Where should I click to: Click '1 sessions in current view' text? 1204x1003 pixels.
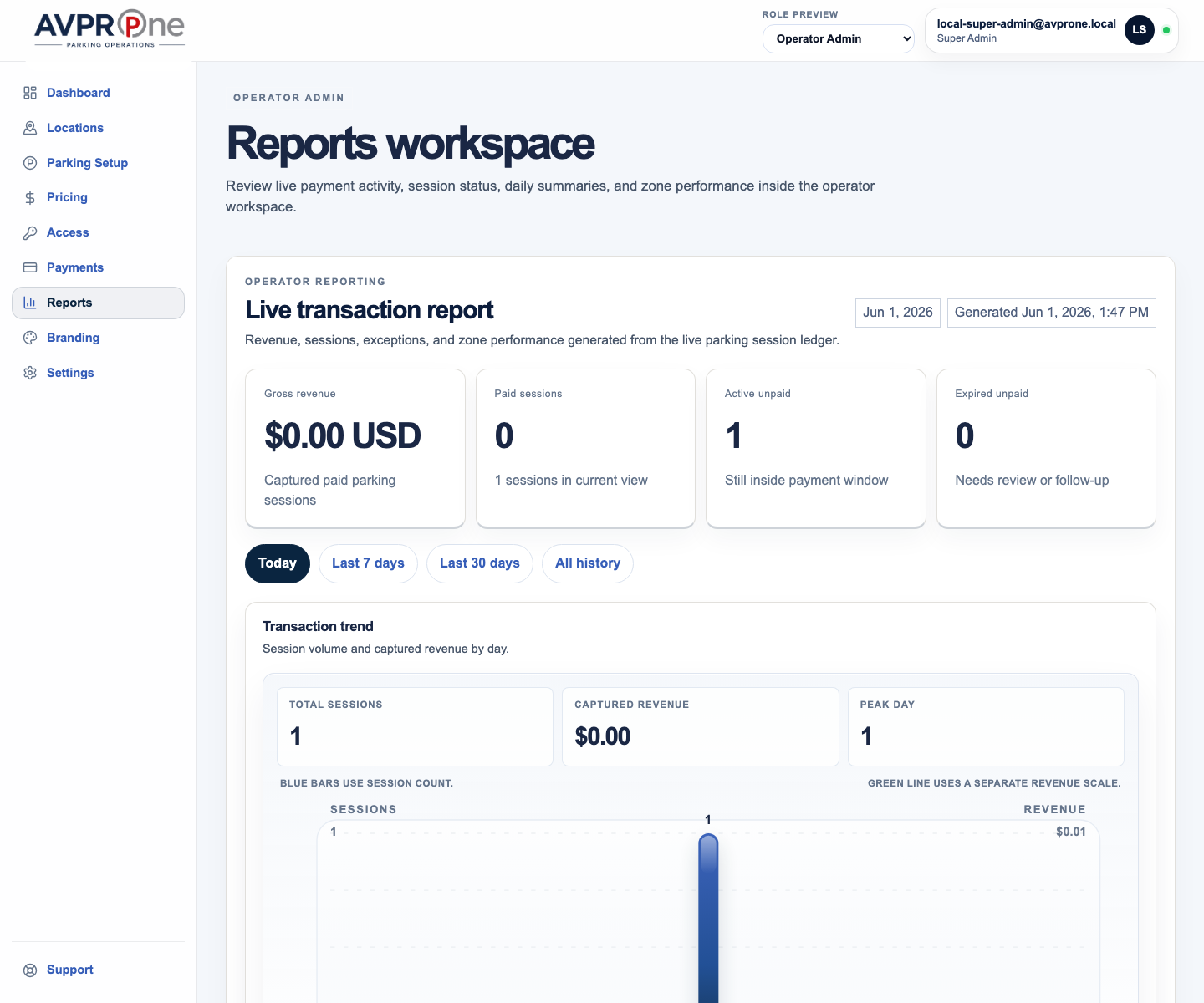571,481
